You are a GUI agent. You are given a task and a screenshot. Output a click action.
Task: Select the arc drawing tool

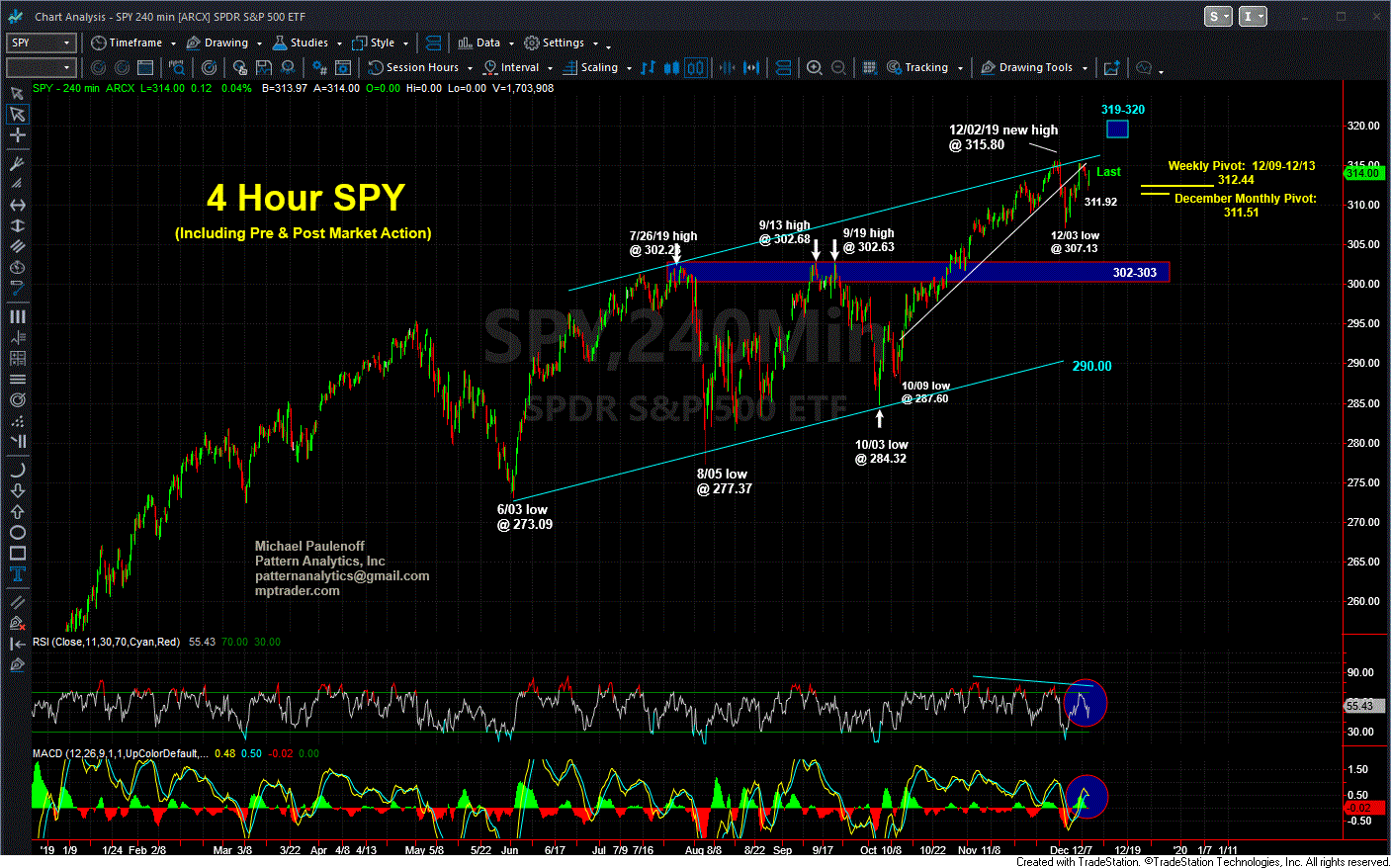click(17, 470)
